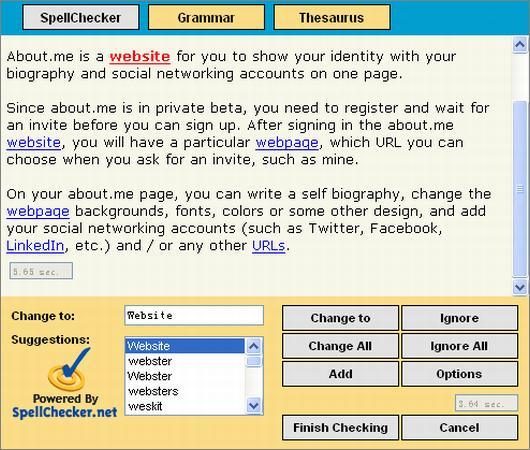This screenshot has height=450, width=530.
Task: Open the Thesaurus tab
Action: 332,17
